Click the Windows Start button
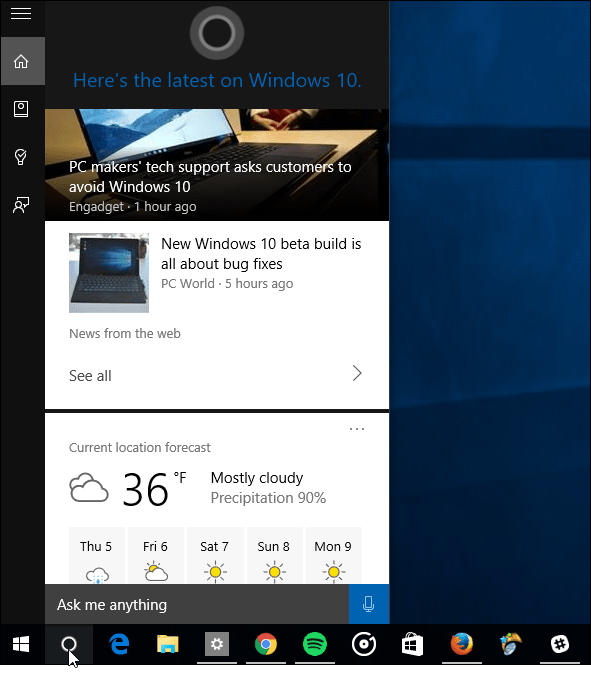 tap(21, 644)
